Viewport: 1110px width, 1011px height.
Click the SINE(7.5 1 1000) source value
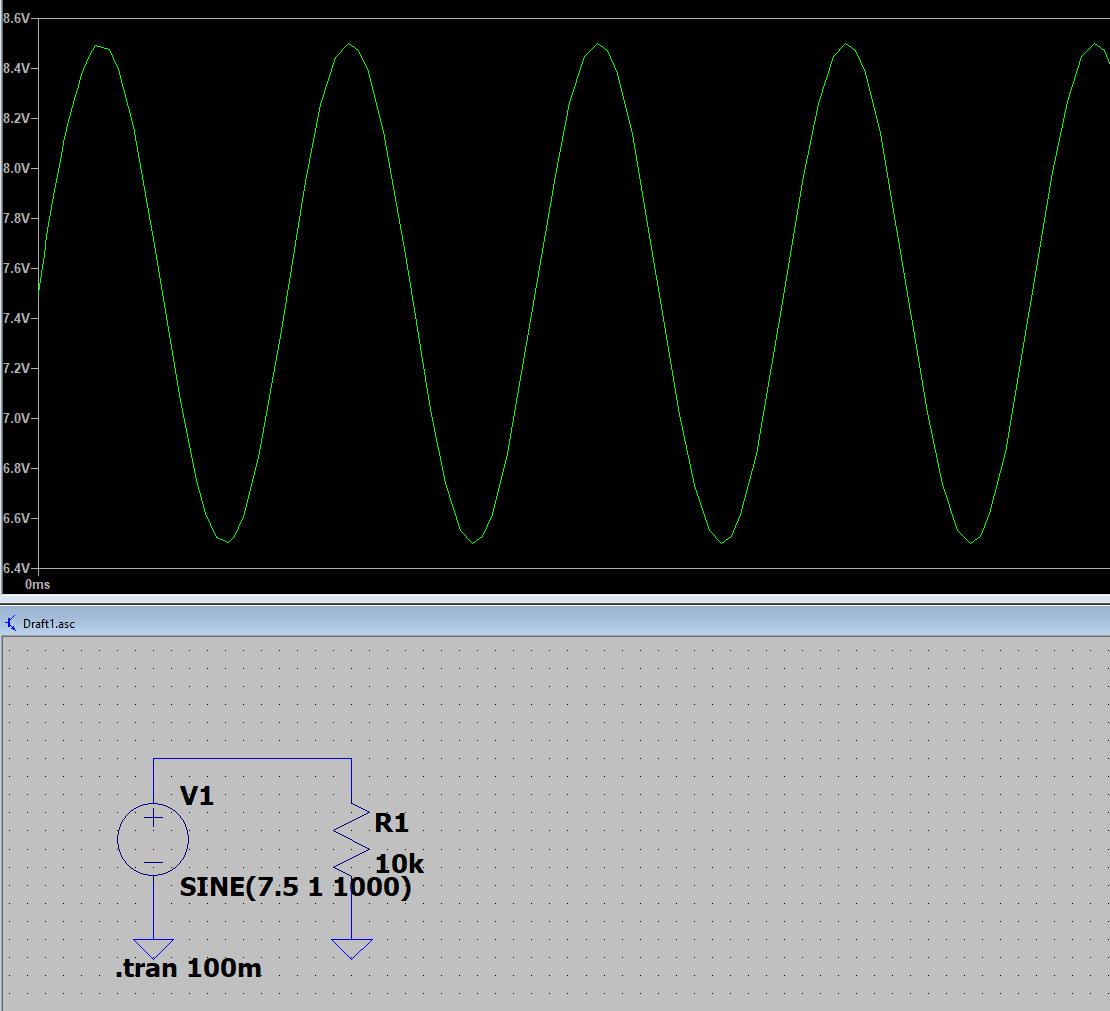295,888
